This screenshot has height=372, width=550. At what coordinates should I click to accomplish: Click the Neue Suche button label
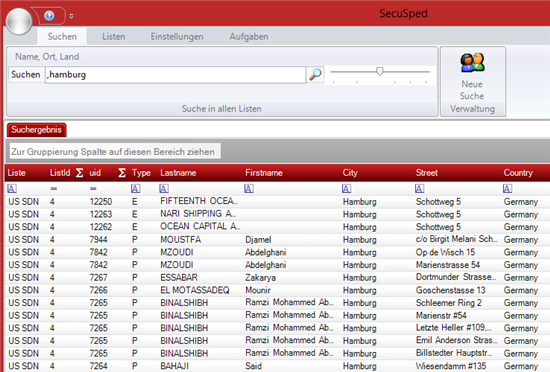[472, 90]
